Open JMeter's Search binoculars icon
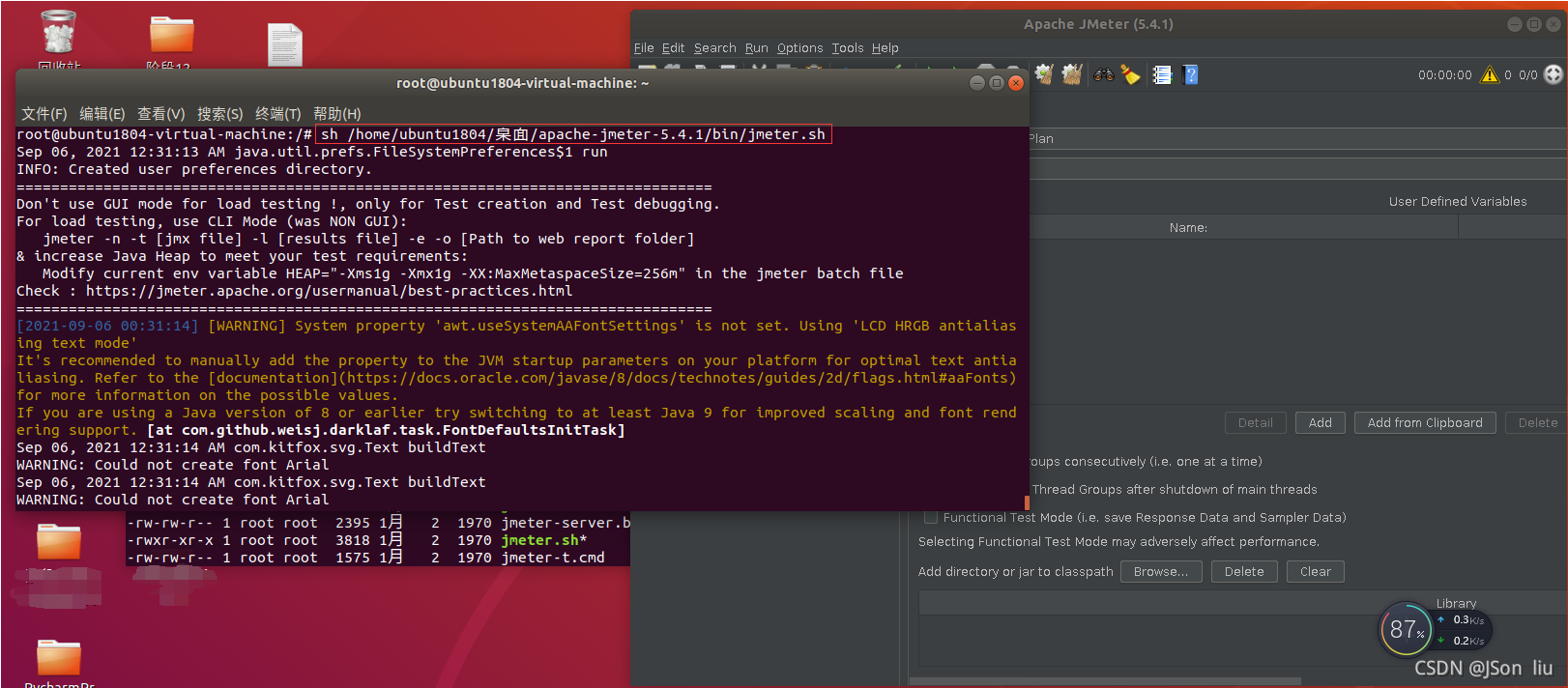 pos(1104,74)
